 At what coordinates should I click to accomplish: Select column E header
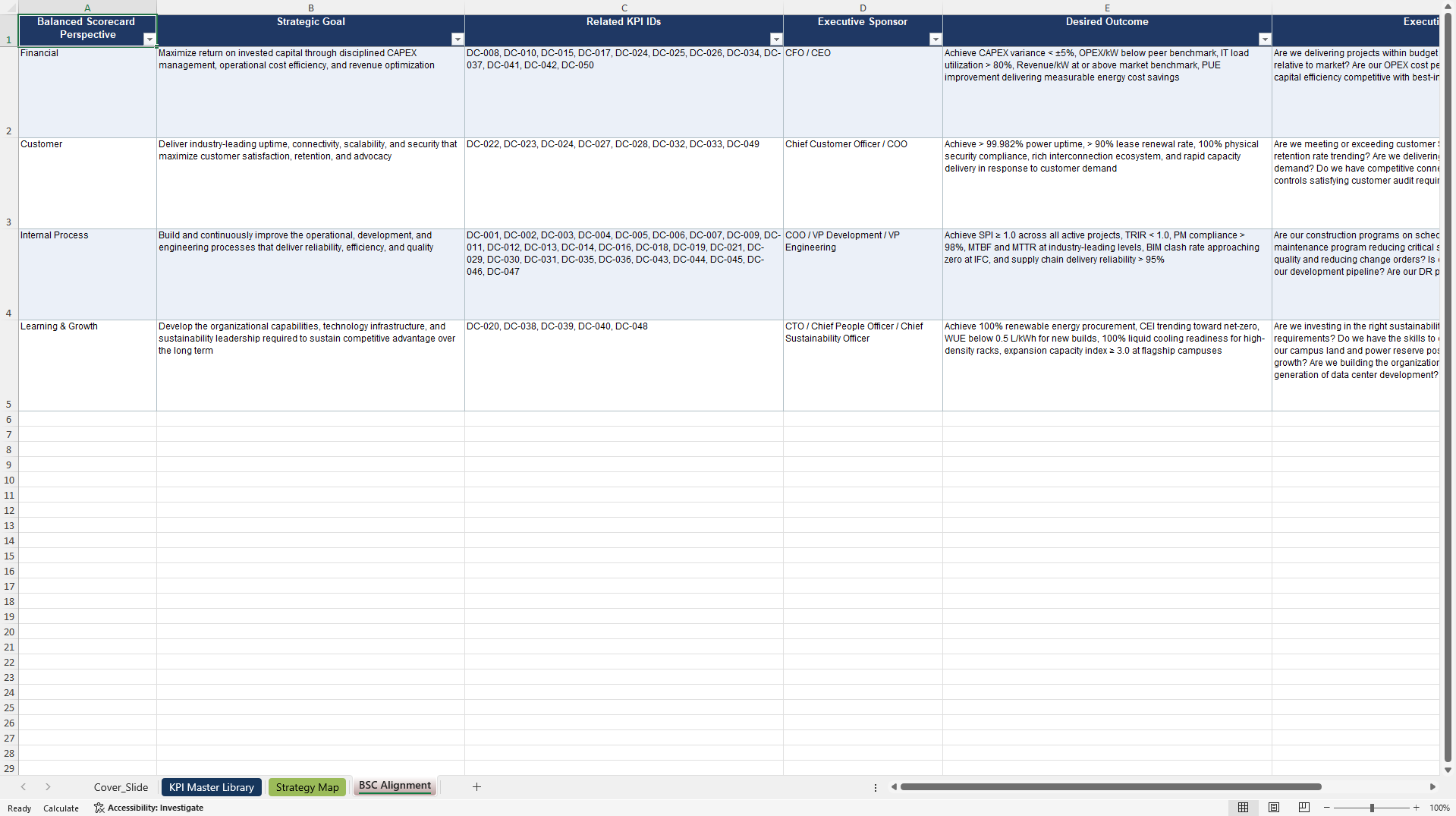(x=1107, y=8)
